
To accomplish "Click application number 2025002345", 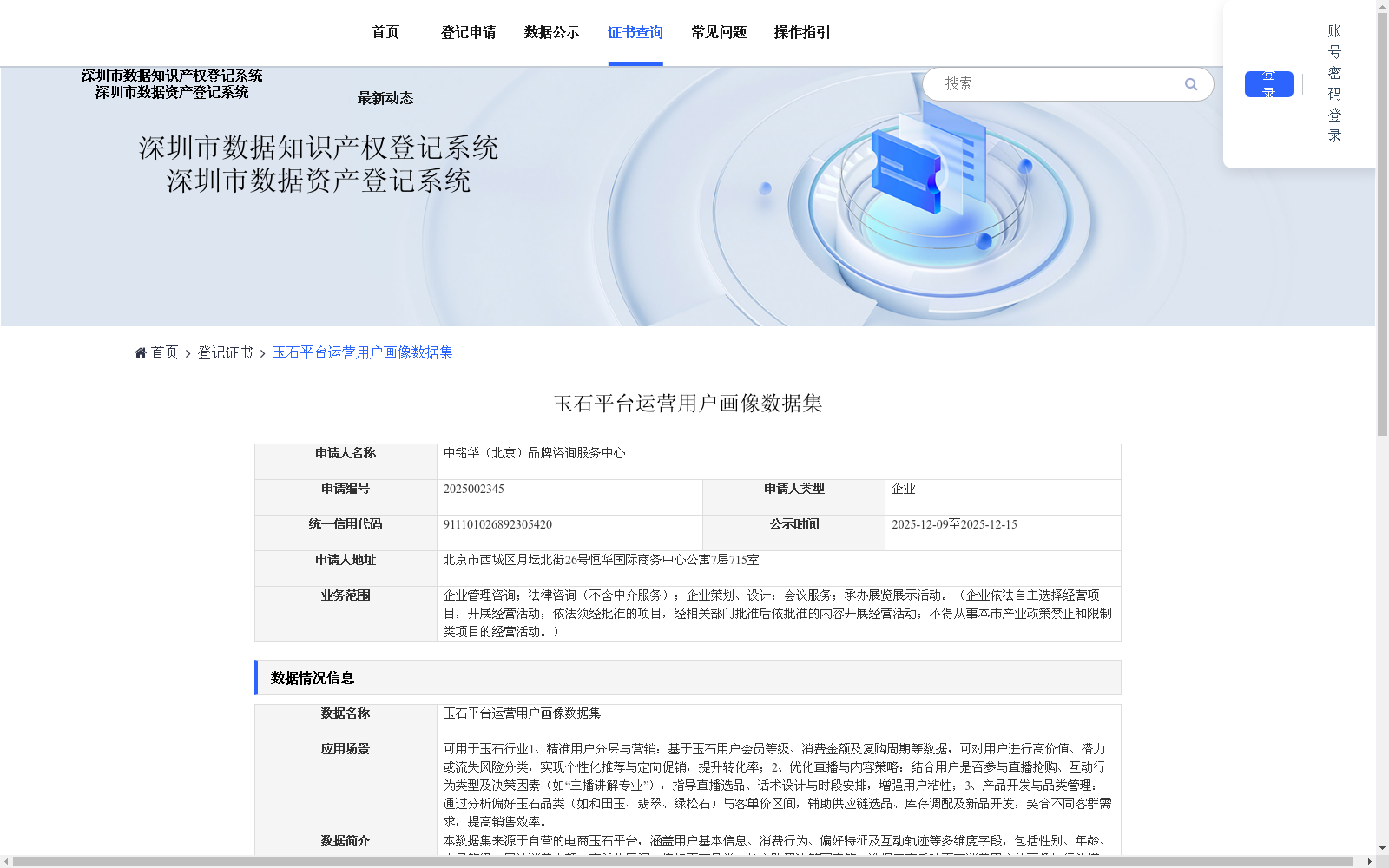I will click(x=473, y=489).
